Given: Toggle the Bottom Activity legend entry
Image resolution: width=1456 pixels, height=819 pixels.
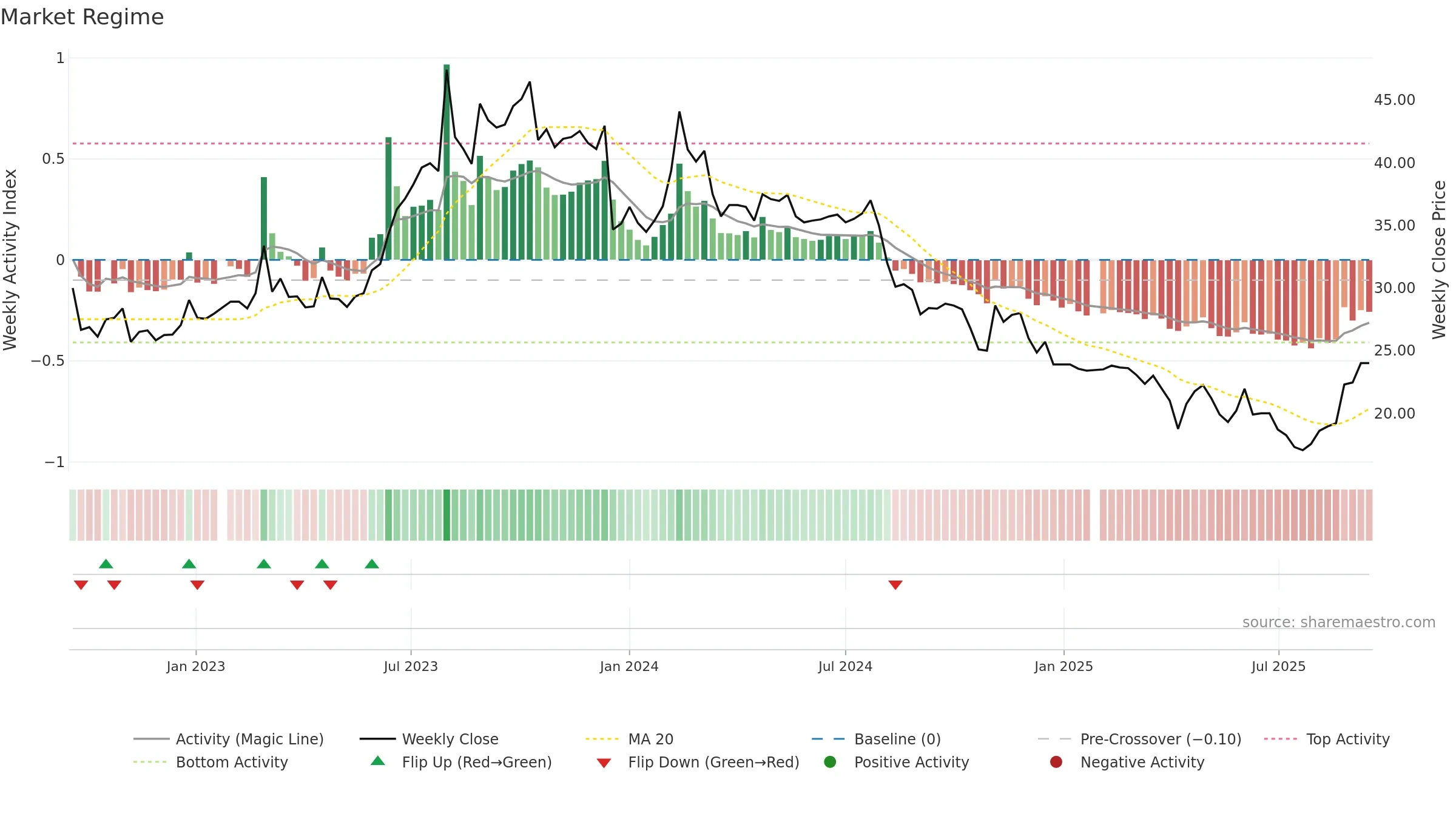Looking at the screenshot, I should click(211, 762).
